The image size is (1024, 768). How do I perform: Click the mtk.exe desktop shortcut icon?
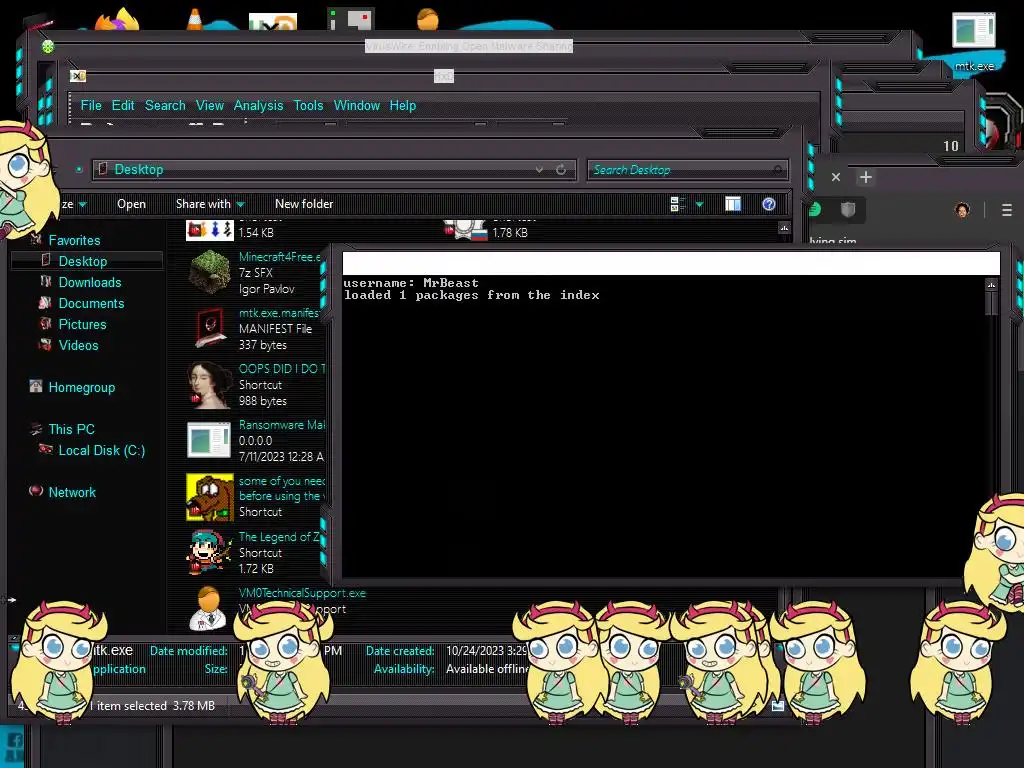tap(973, 30)
